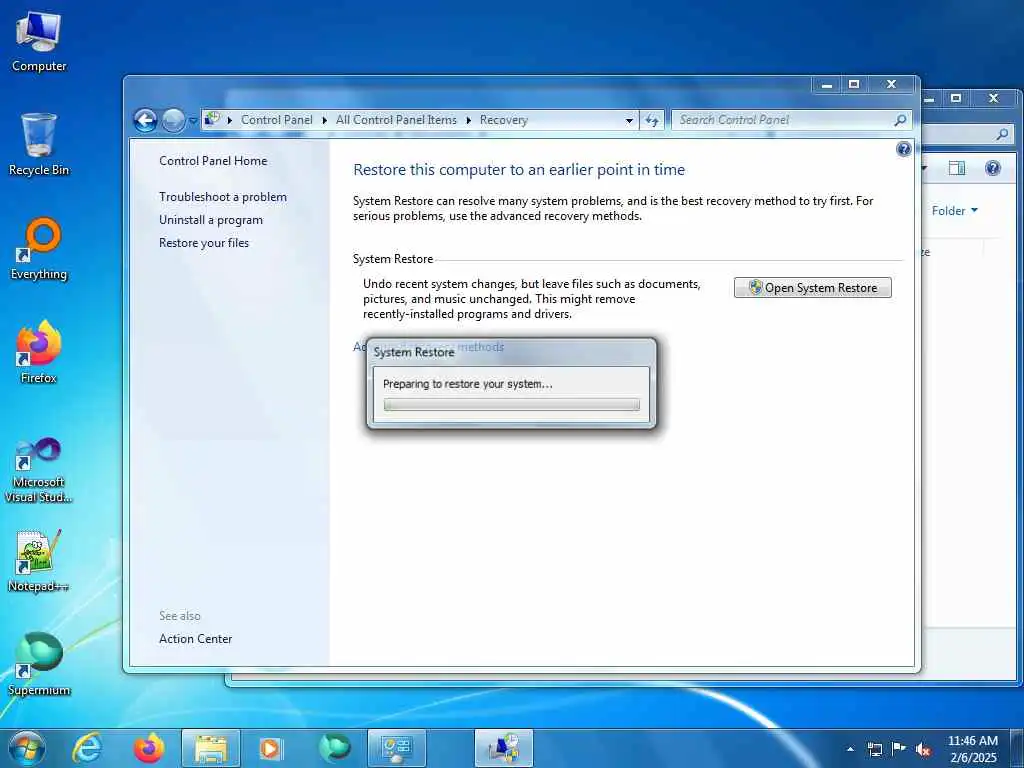The width and height of the screenshot is (1024, 768).
Task: Launch Internet Explorer from the taskbar
Action: [x=87, y=748]
